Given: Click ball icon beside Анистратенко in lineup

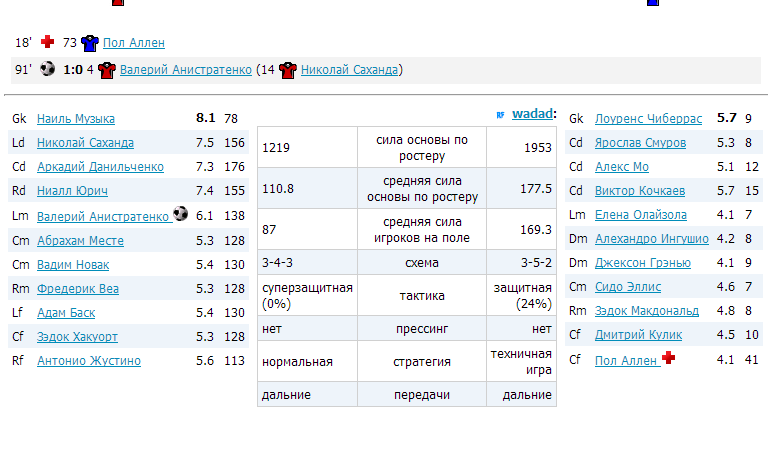Looking at the screenshot, I should [x=181, y=214].
